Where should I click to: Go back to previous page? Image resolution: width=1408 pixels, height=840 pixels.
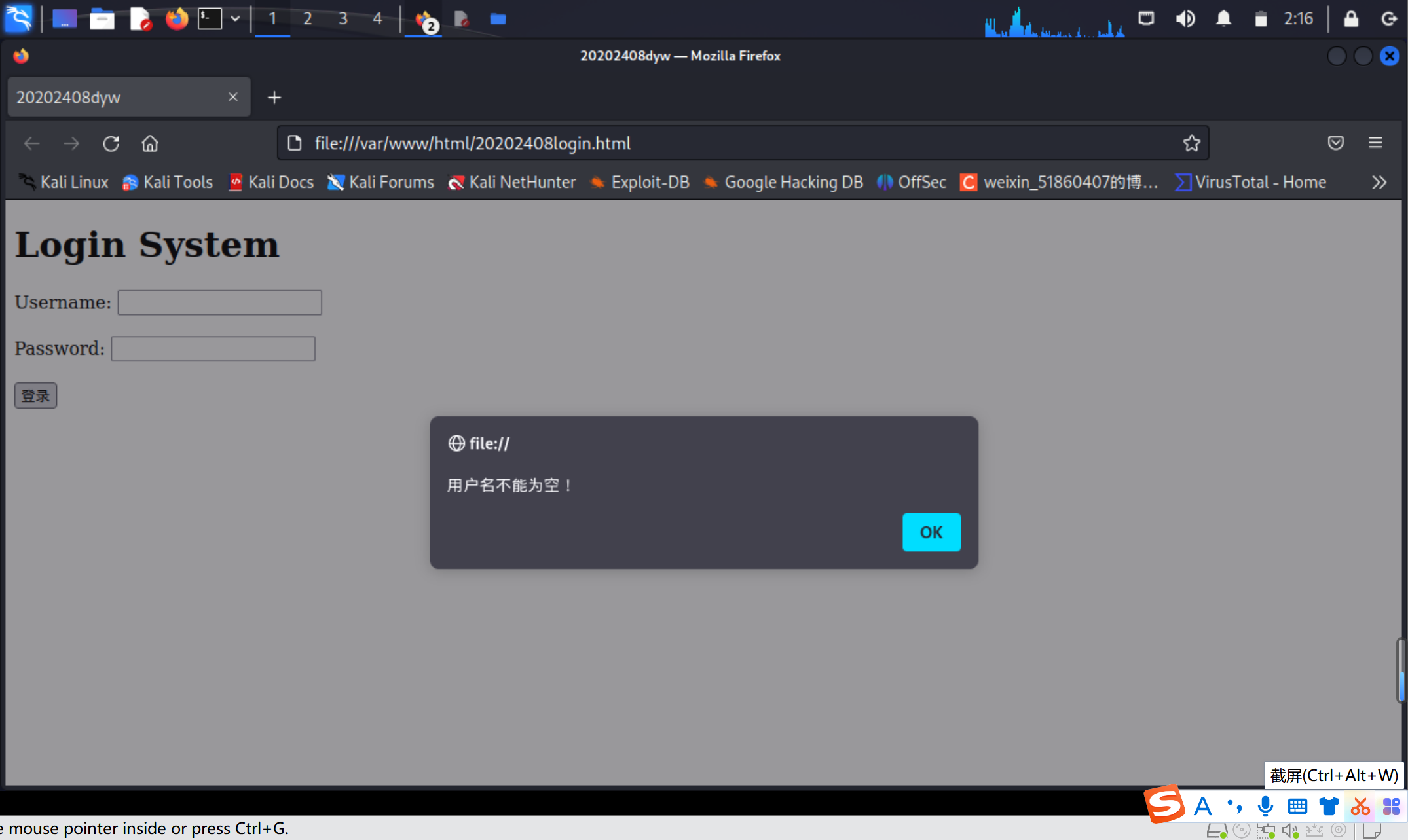pos(31,143)
